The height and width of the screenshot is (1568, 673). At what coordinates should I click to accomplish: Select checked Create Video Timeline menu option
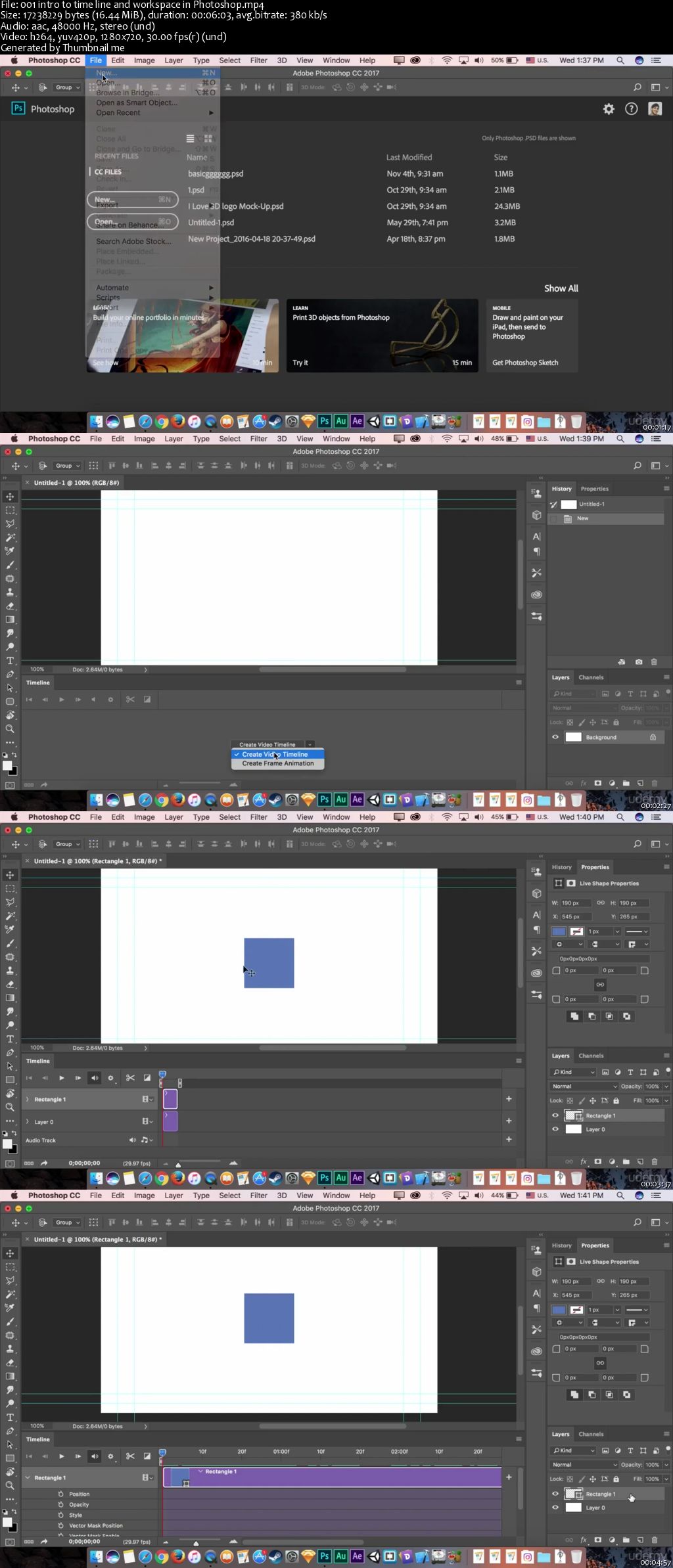coord(277,754)
